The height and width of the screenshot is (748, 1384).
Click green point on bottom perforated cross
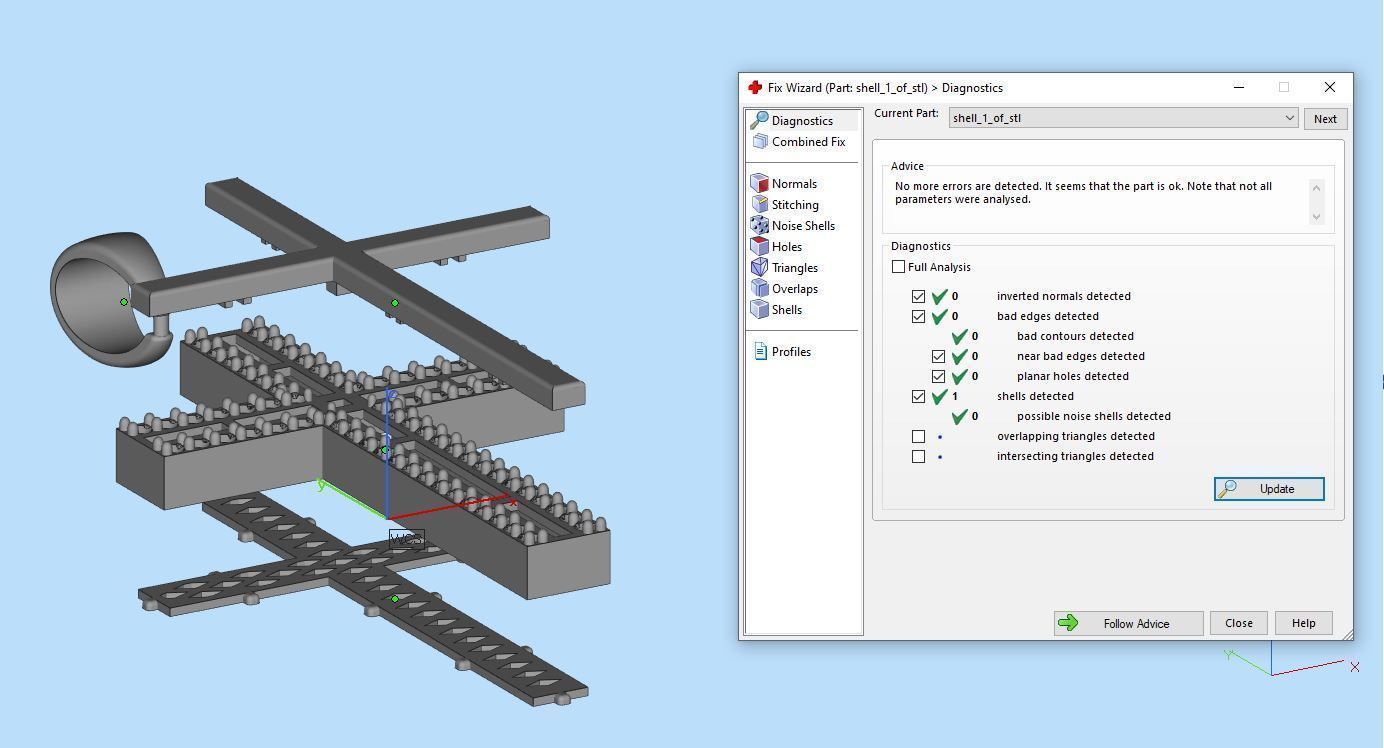pos(395,599)
